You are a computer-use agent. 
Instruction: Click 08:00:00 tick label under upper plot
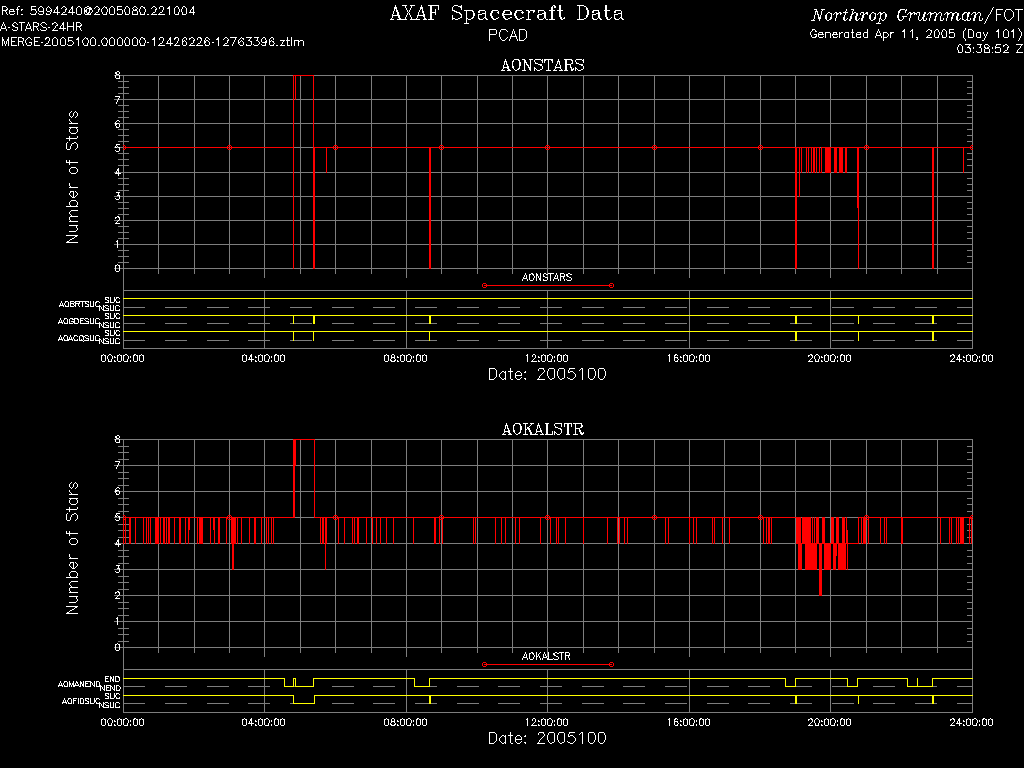coord(406,359)
